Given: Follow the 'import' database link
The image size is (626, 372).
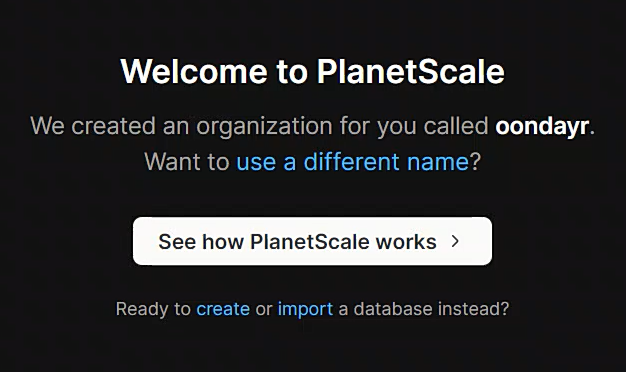Looking at the screenshot, I should [305, 309].
